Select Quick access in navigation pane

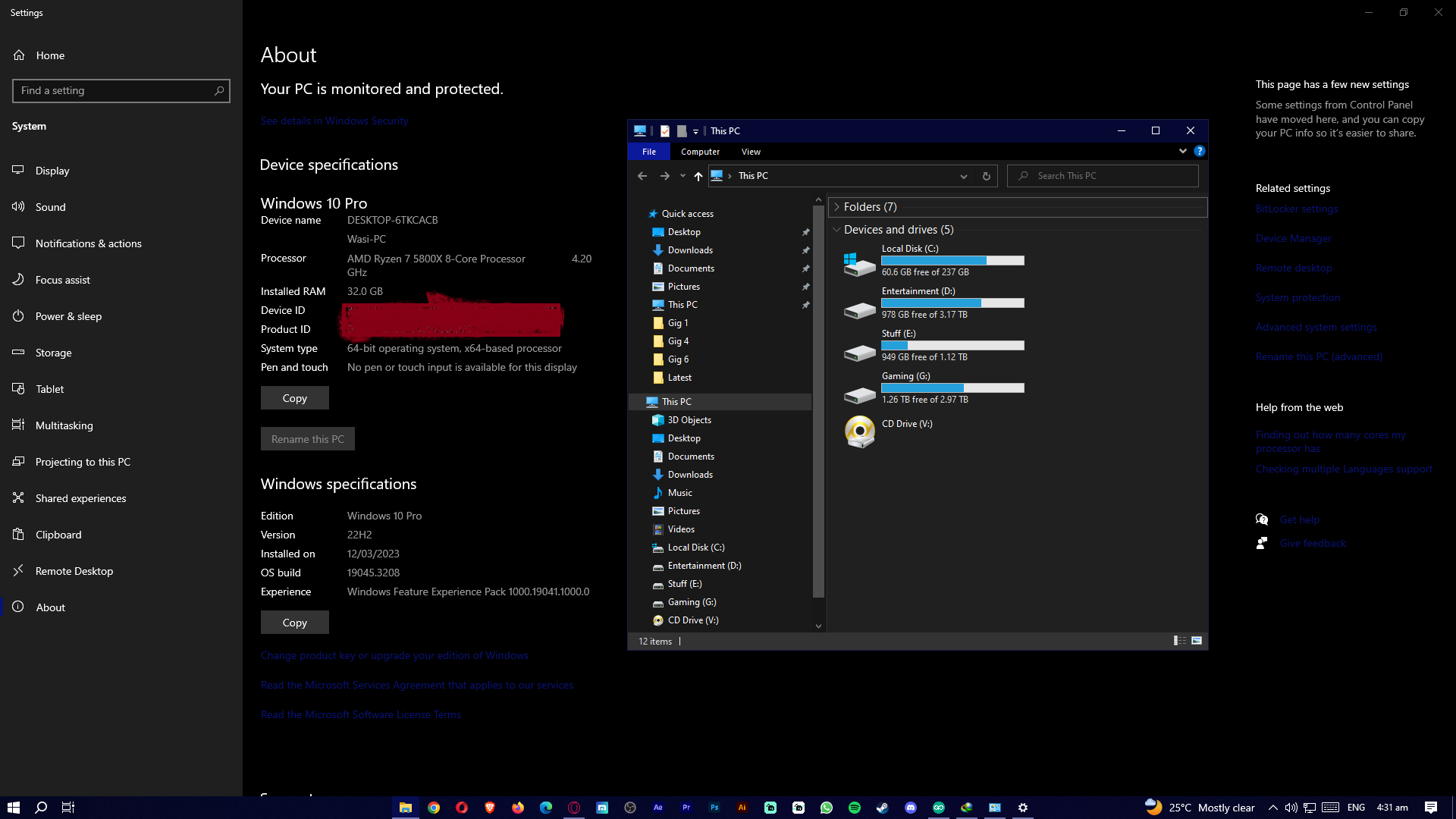pyautogui.click(x=687, y=214)
